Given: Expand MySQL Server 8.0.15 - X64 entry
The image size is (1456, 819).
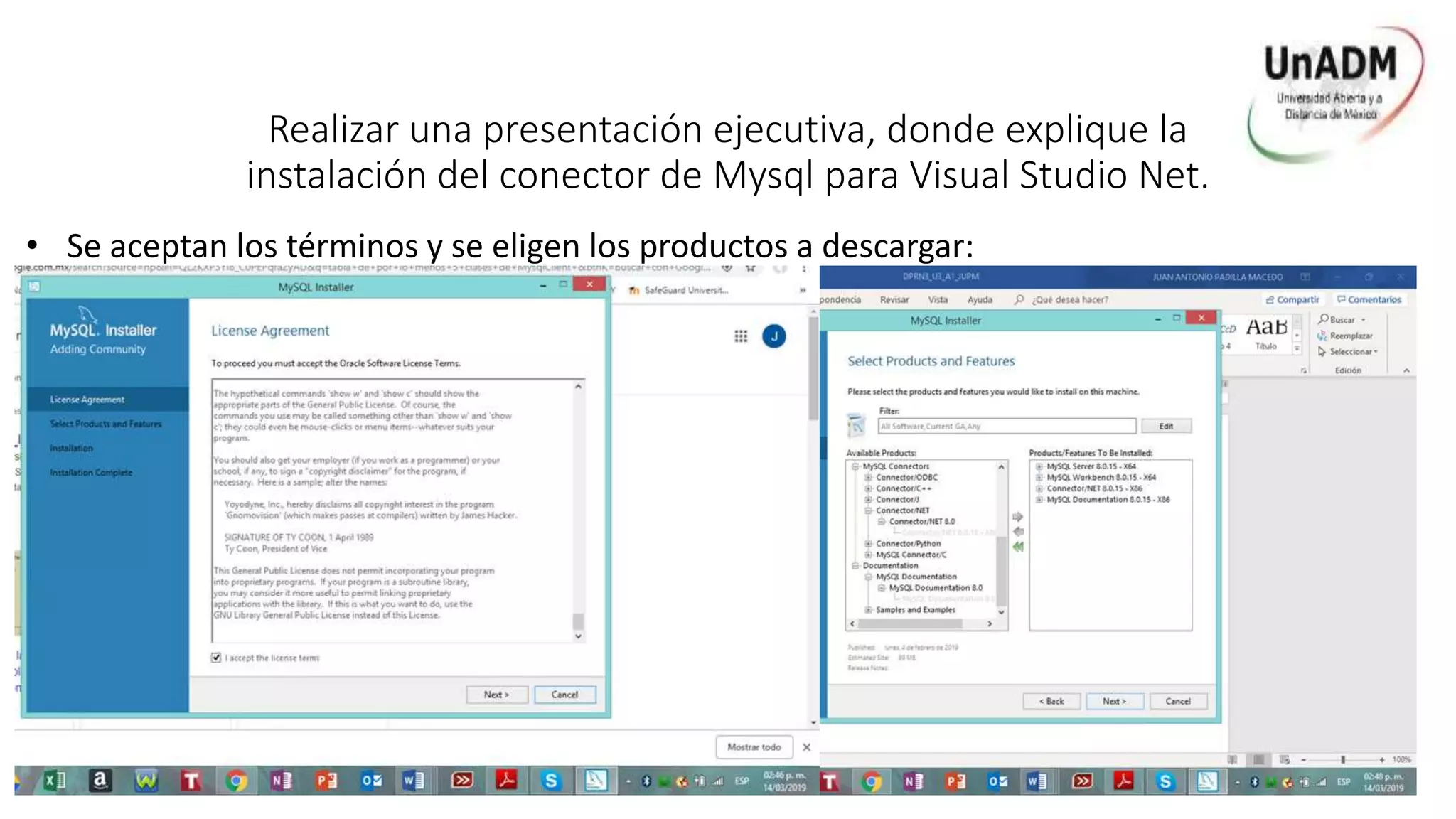Looking at the screenshot, I should [x=1039, y=466].
